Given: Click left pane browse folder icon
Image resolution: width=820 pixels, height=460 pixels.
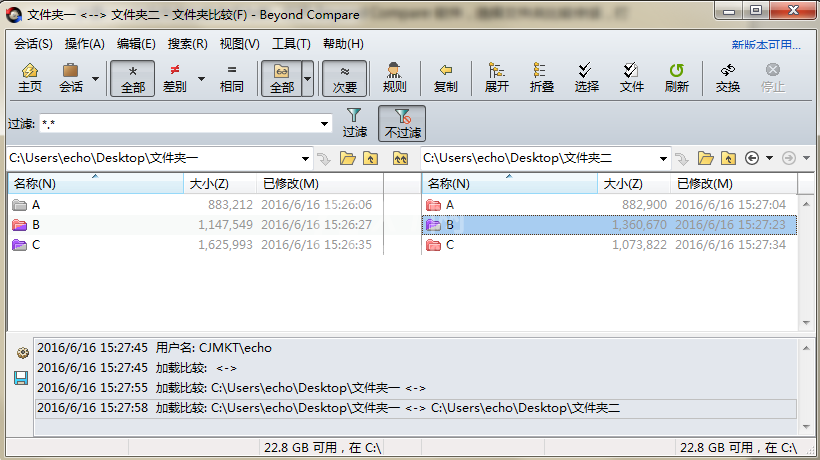Looking at the screenshot, I should click(348, 158).
